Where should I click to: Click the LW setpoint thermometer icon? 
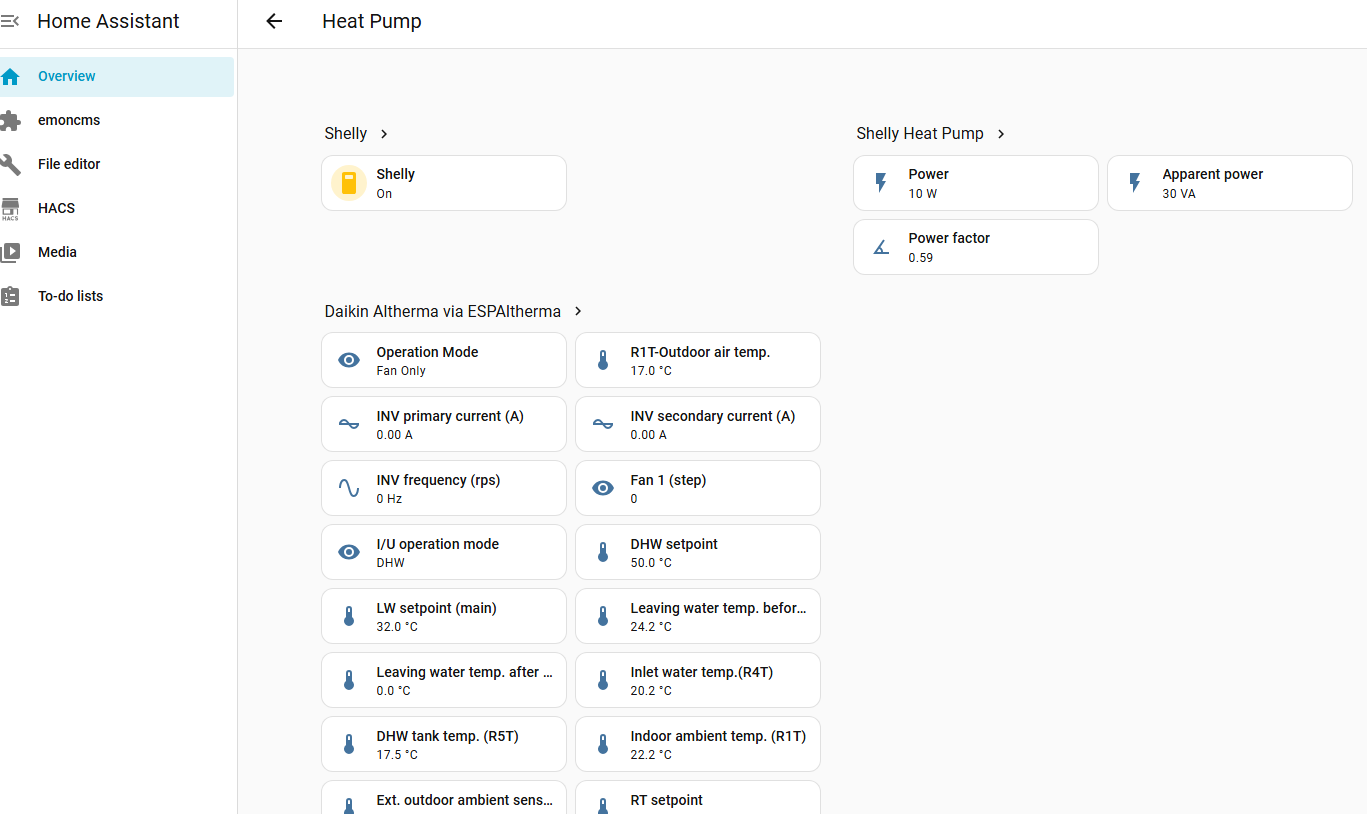(x=349, y=617)
